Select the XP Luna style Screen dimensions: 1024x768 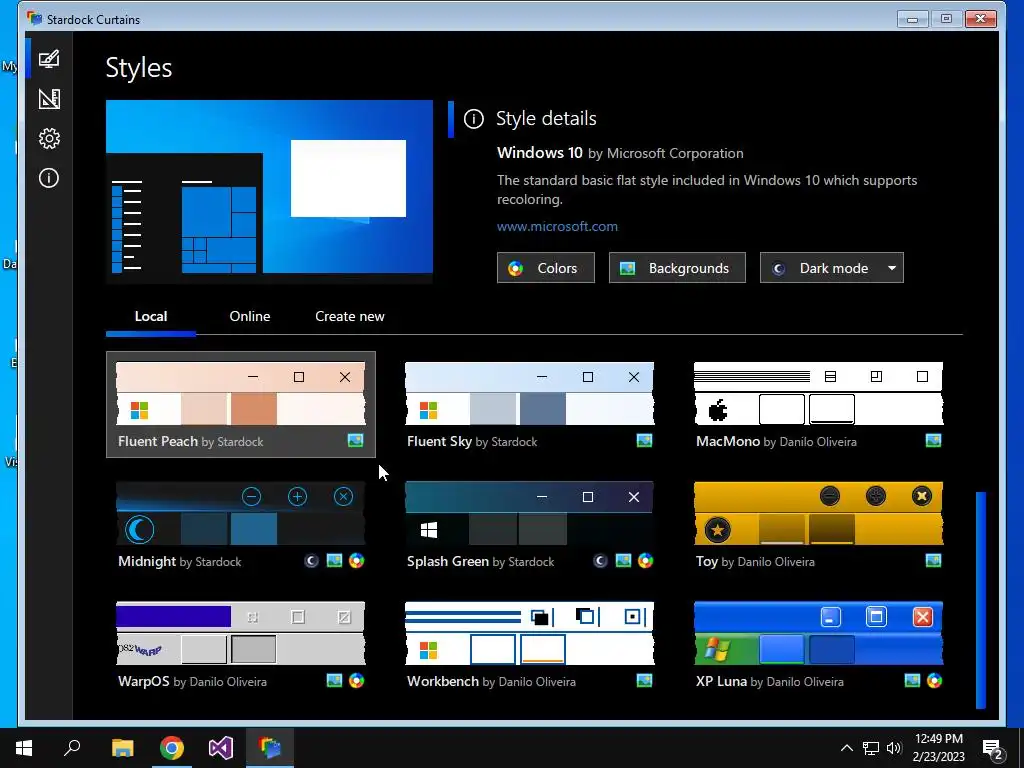[818, 645]
